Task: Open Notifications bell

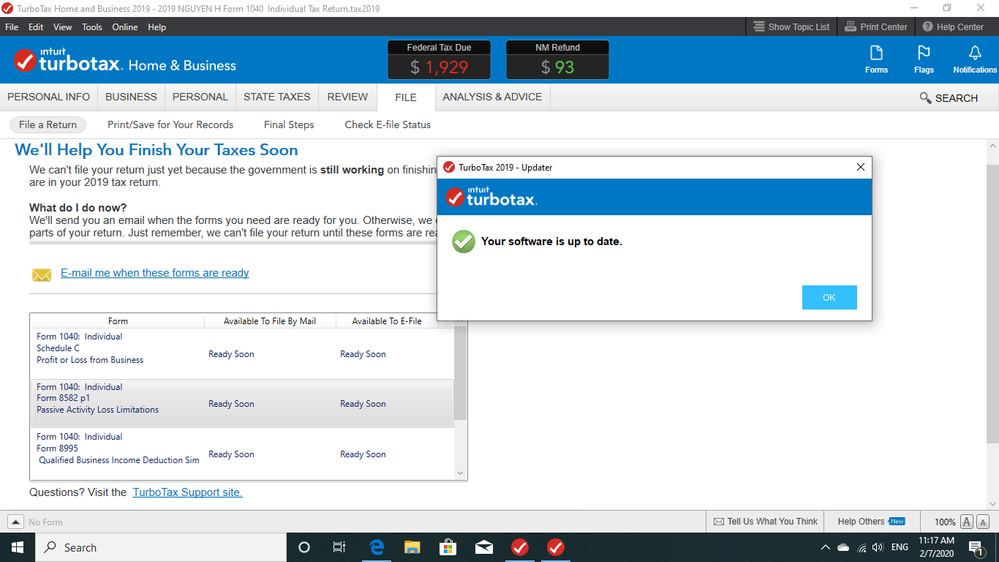Action: (974, 59)
